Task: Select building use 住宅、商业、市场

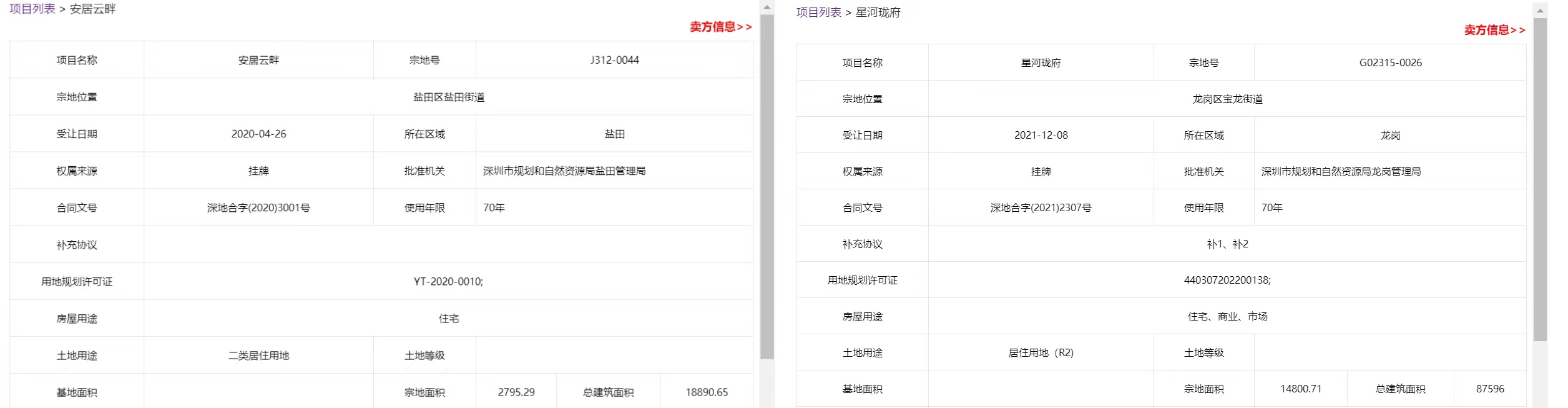Action: (1227, 316)
